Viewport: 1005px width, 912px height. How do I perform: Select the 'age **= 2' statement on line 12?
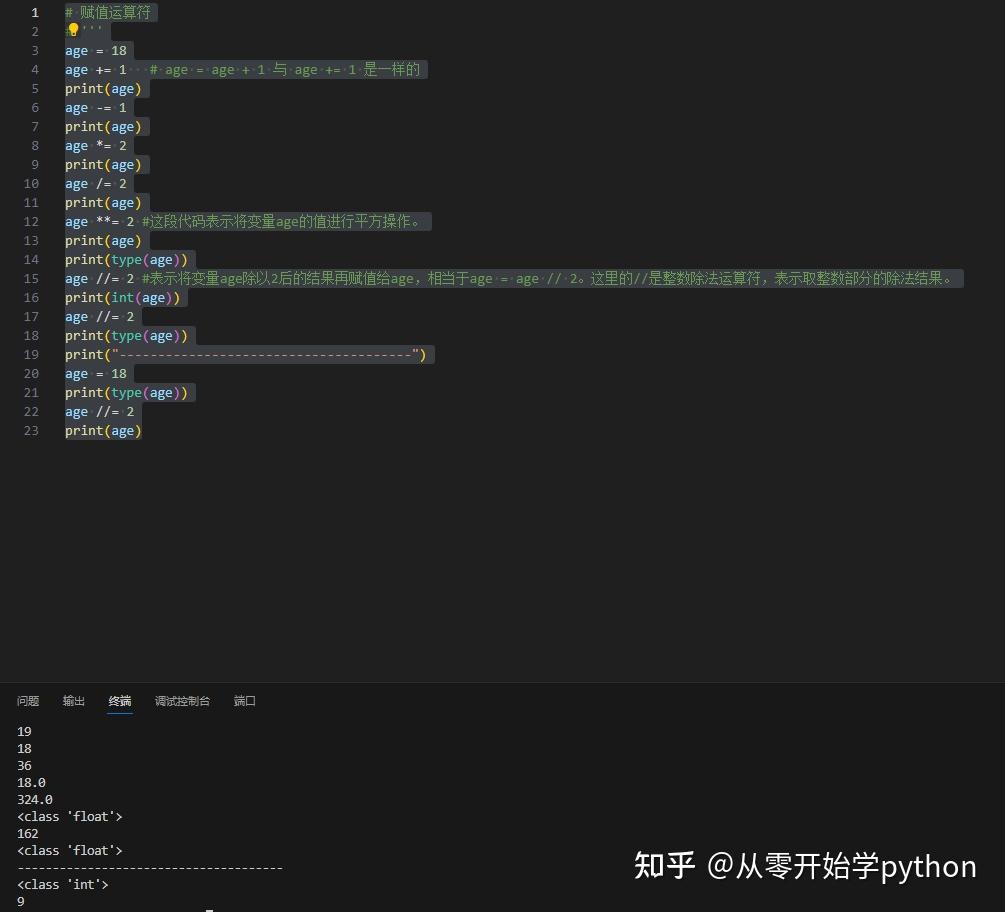pyautogui.click(x=100, y=221)
